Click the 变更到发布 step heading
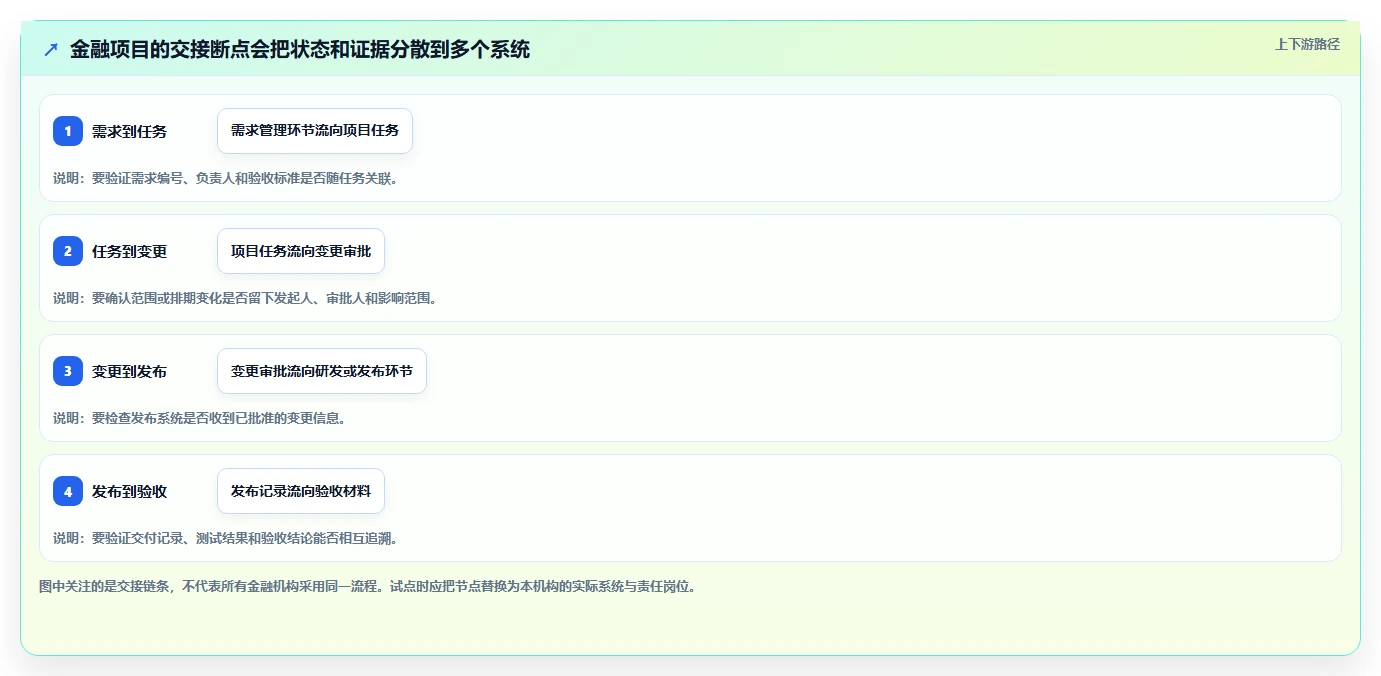This screenshot has height=676, width=1381. (x=130, y=371)
